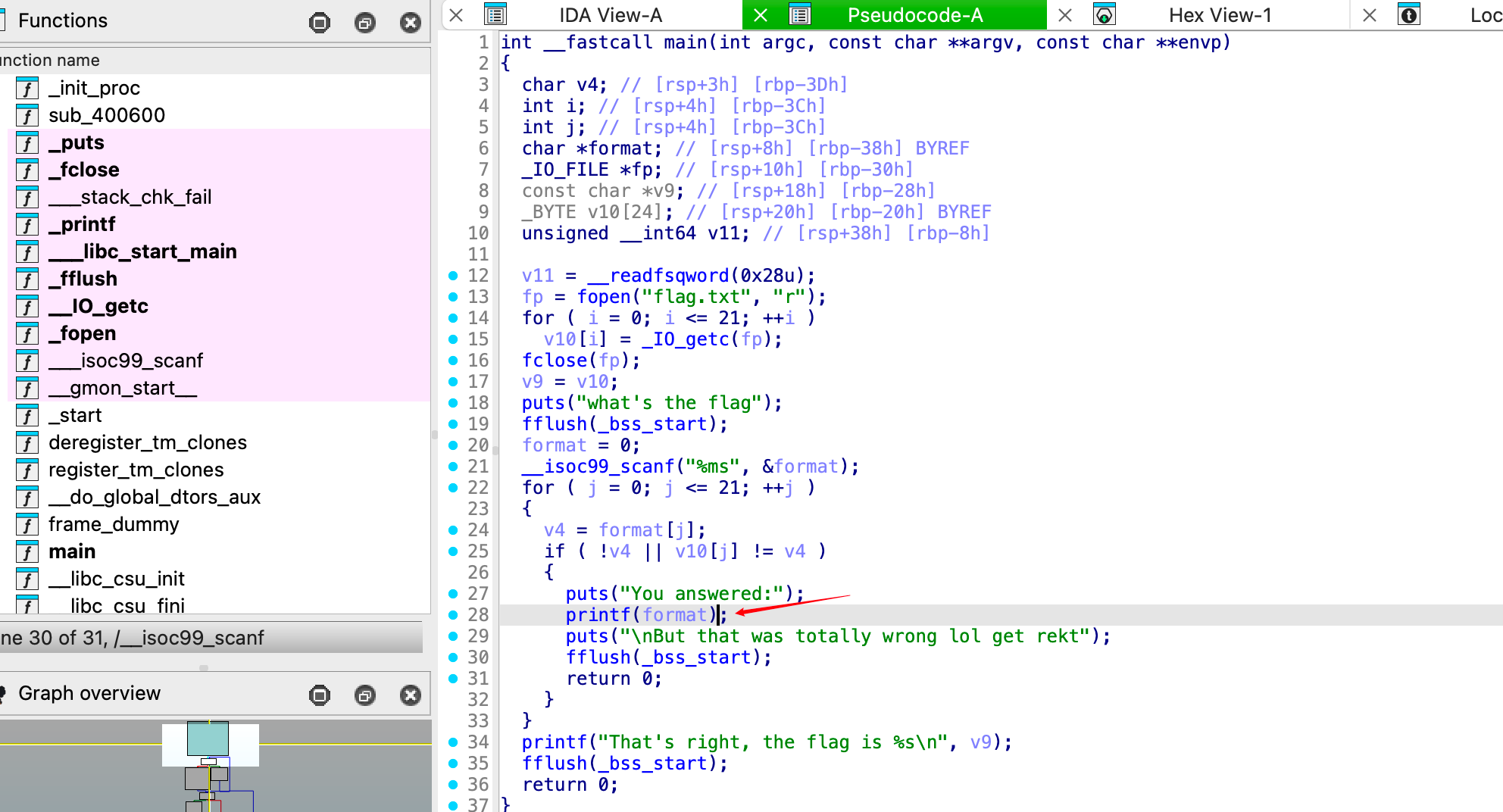This screenshot has width=1503, height=812.
Task: Toggle breakpoint dot on line 13
Action: pyautogui.click(x=453, y=297)
